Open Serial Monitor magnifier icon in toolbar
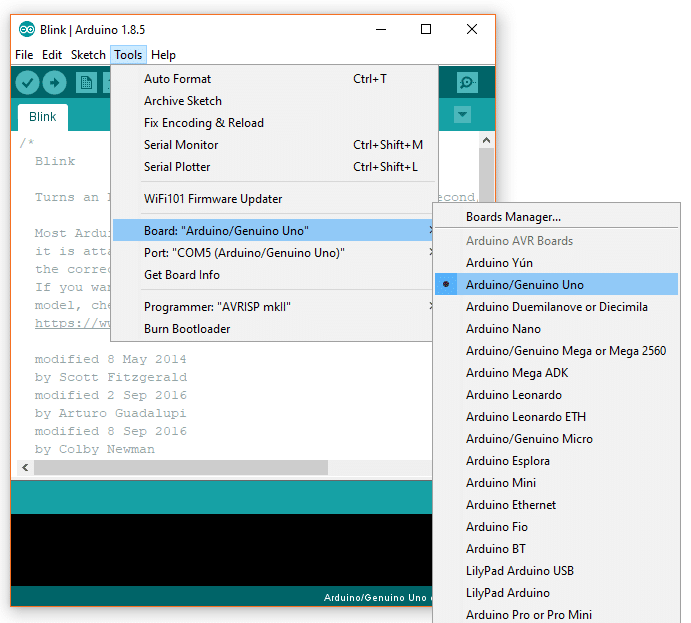This screenshot has height=623, width=691. point(466,83)
